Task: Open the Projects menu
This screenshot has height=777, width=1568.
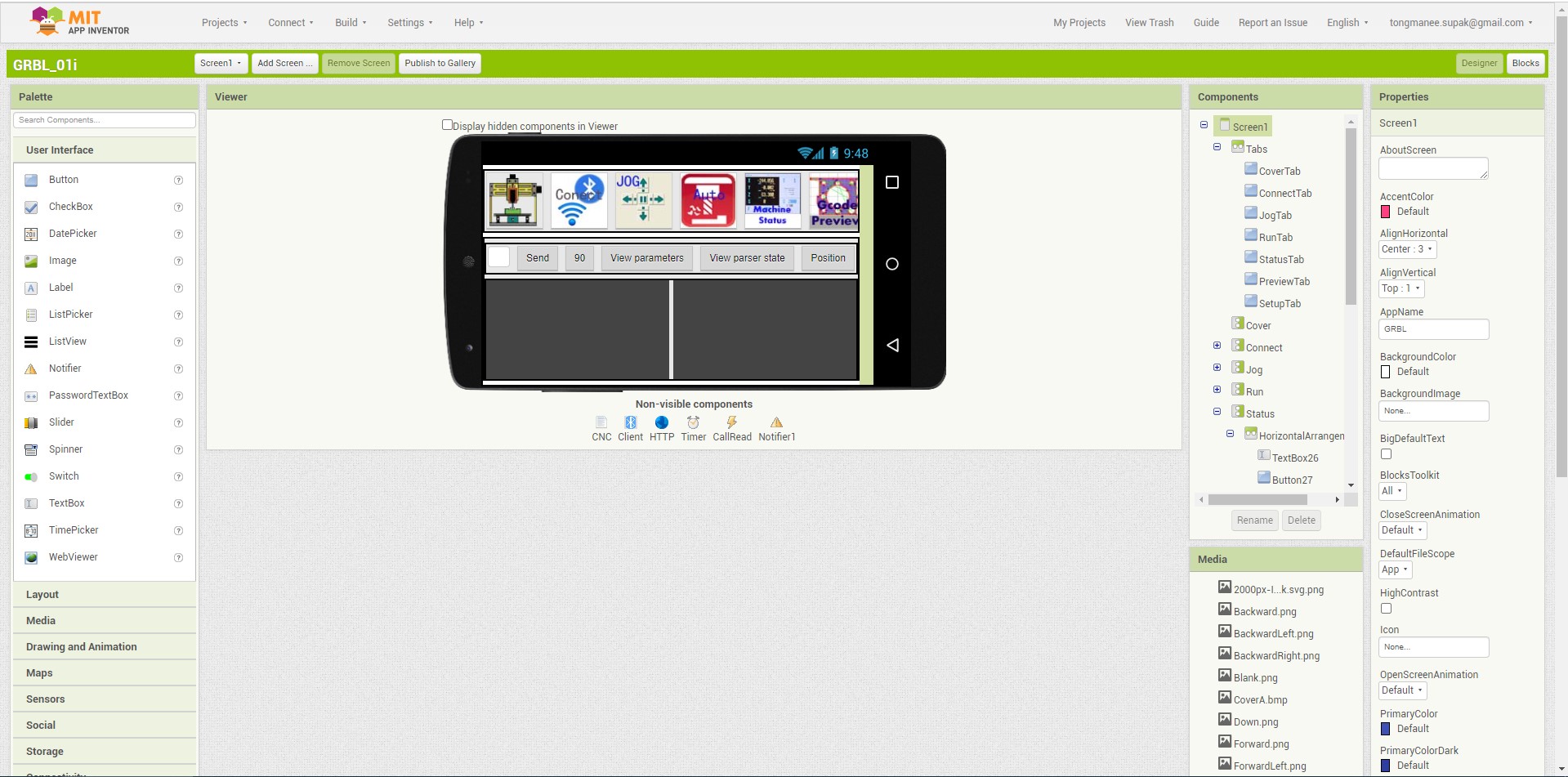Action: click(x=224, y=23)
